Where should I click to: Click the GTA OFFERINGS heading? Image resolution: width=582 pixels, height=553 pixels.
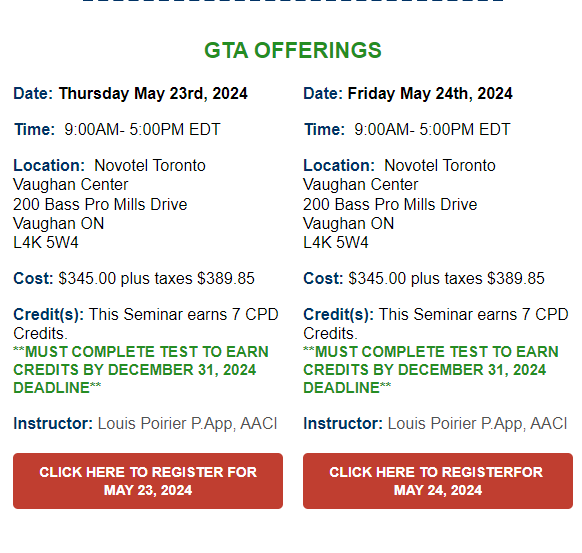(293, 50)
